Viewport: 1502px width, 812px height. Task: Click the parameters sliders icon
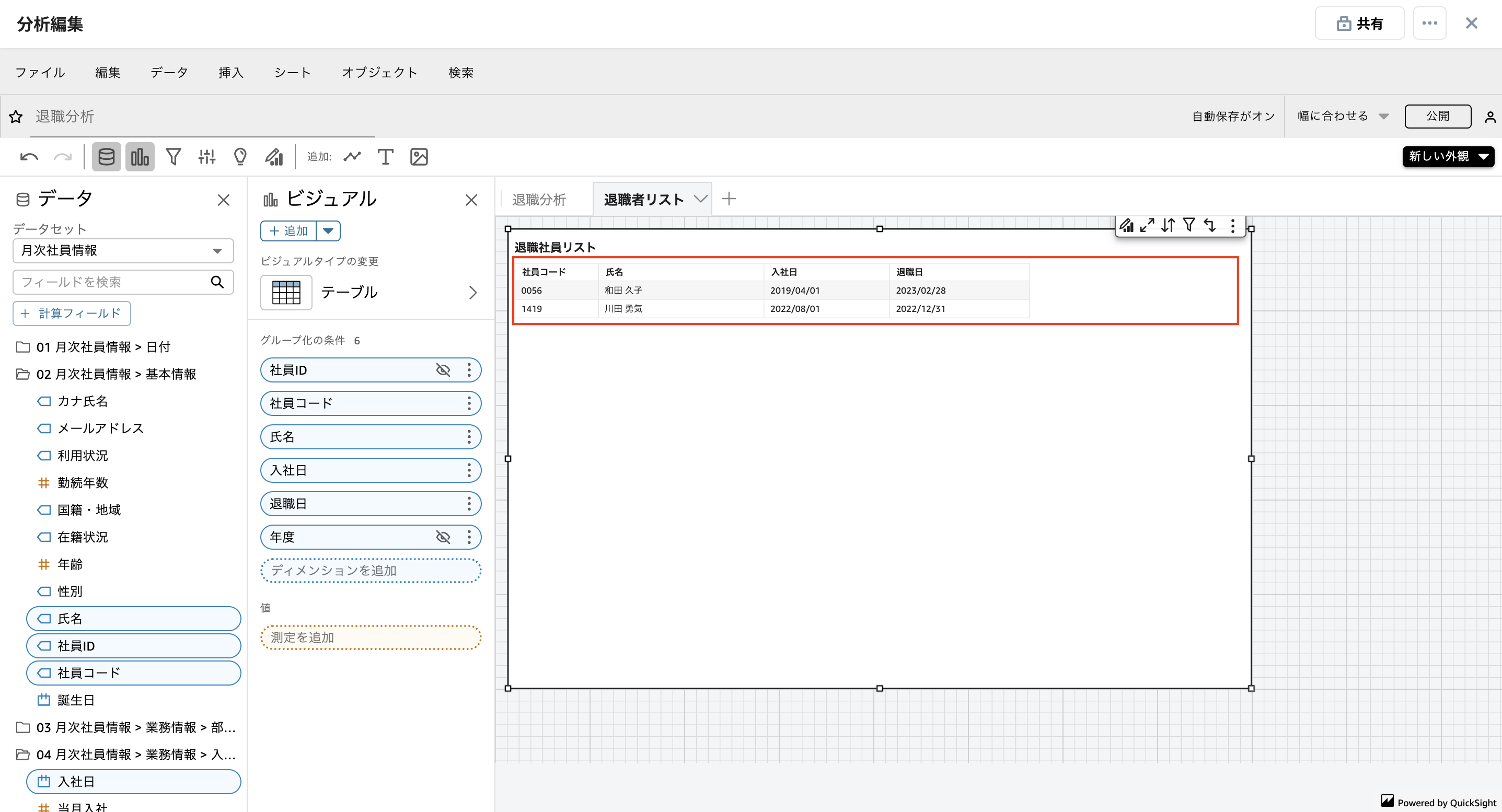(x=206, y=156)
